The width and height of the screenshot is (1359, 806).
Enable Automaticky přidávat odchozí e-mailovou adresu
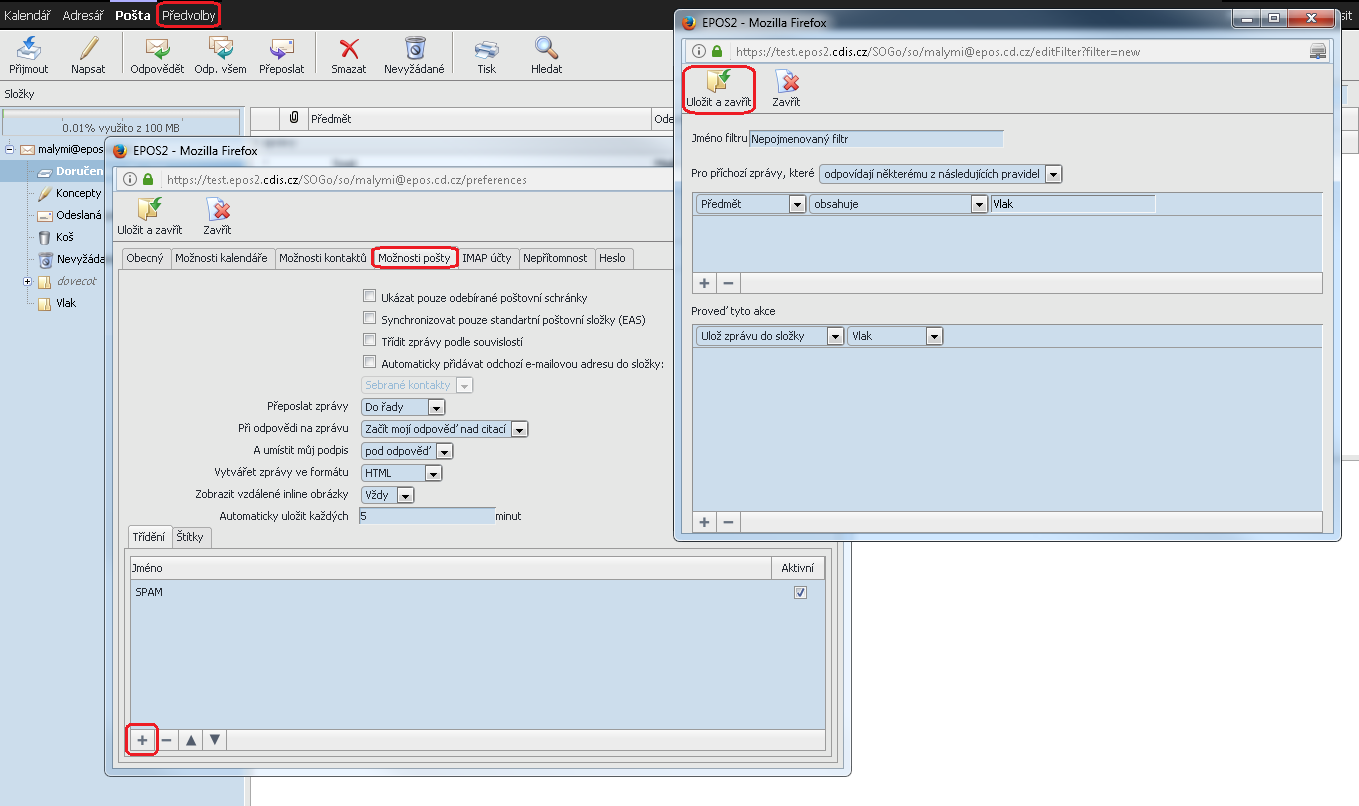[x=369, y=362]
